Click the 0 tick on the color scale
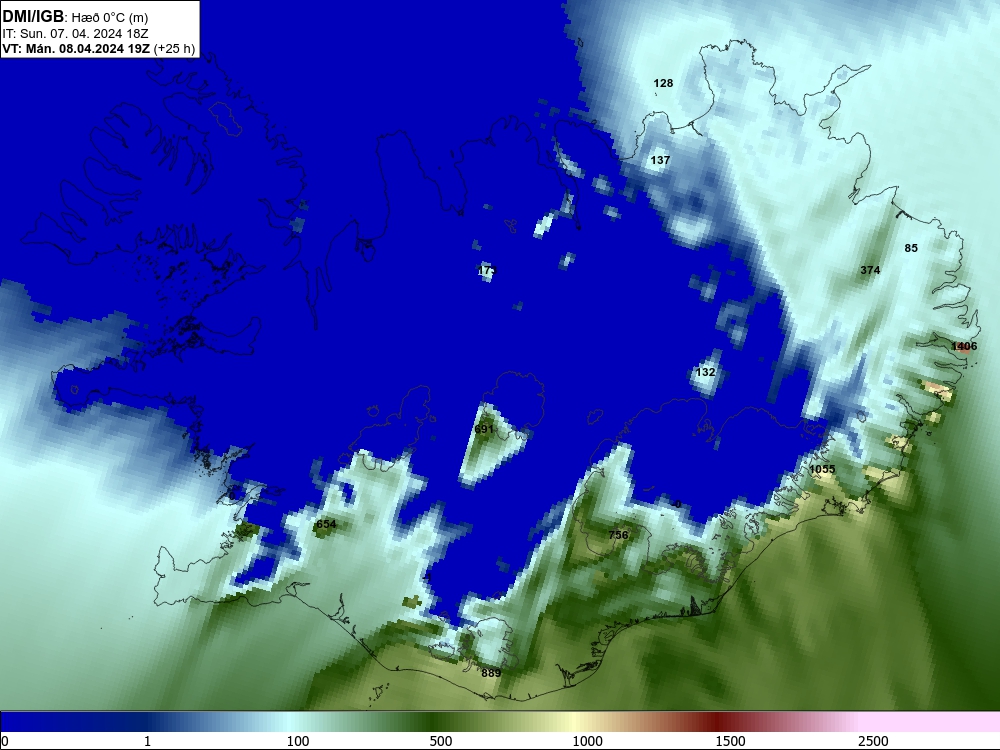Screen dimensions: 1000x750 click(x=5, y=741)
